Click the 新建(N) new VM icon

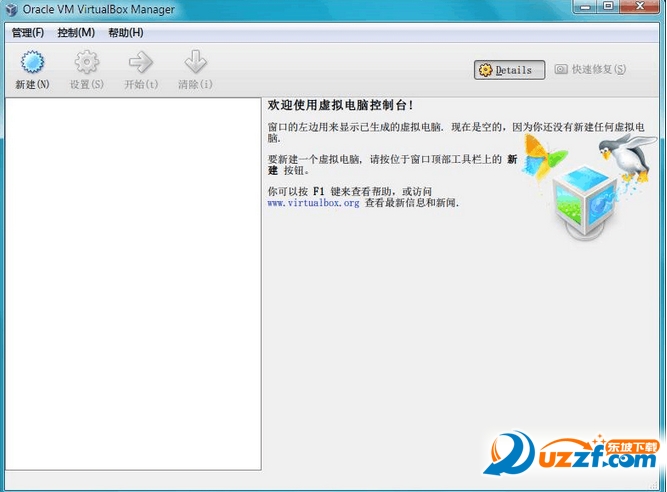(x=32, y=63)
